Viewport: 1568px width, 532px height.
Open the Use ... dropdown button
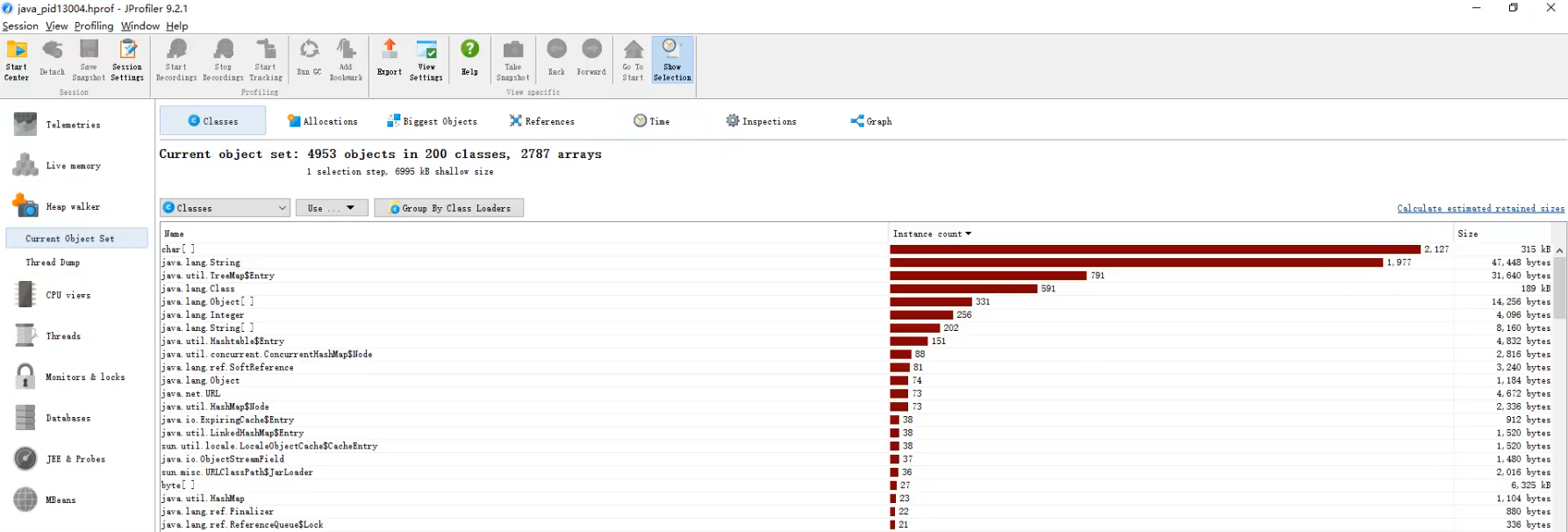coord(332,208)
